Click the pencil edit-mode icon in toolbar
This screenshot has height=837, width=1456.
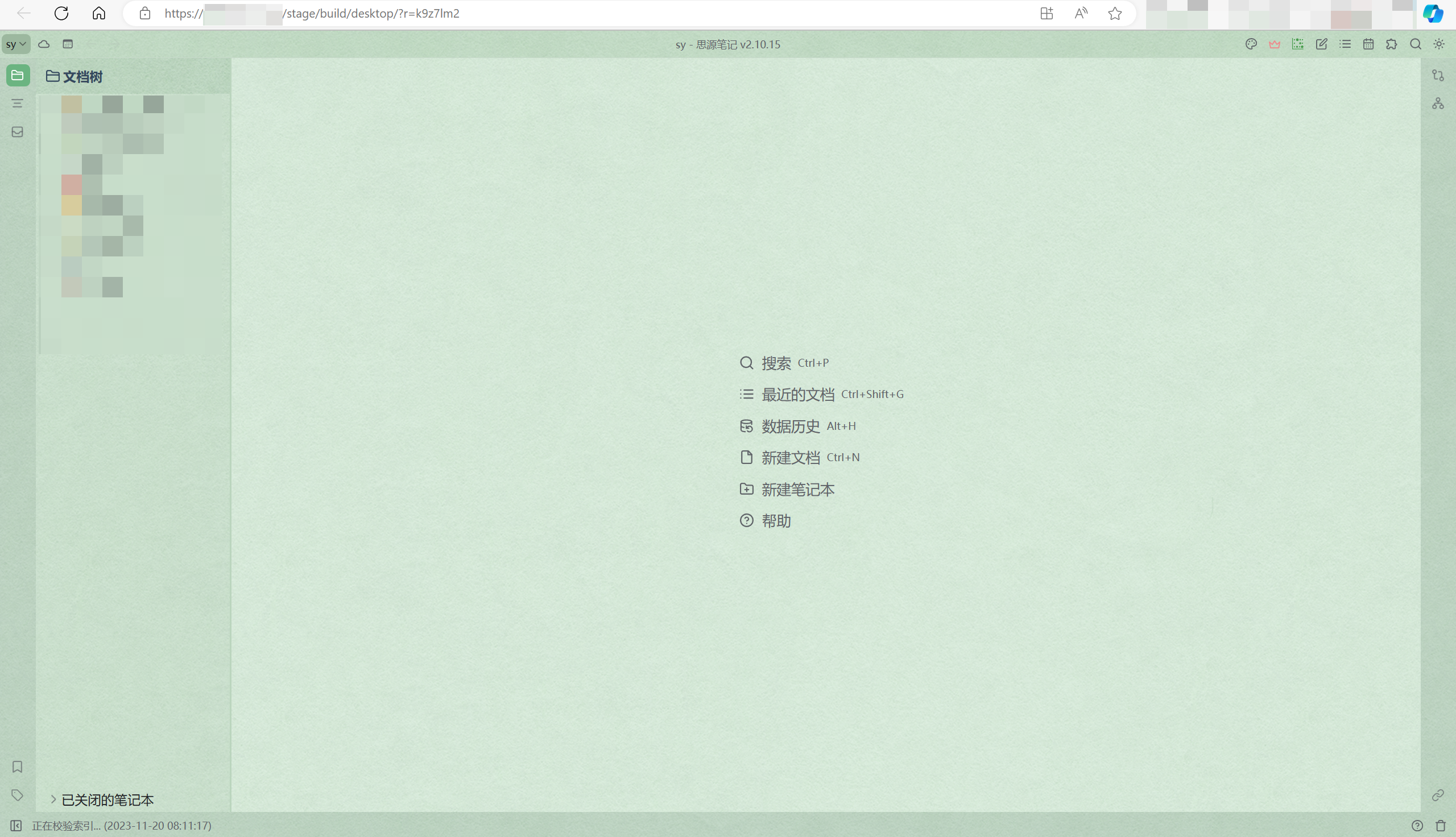pos(1322,44)
